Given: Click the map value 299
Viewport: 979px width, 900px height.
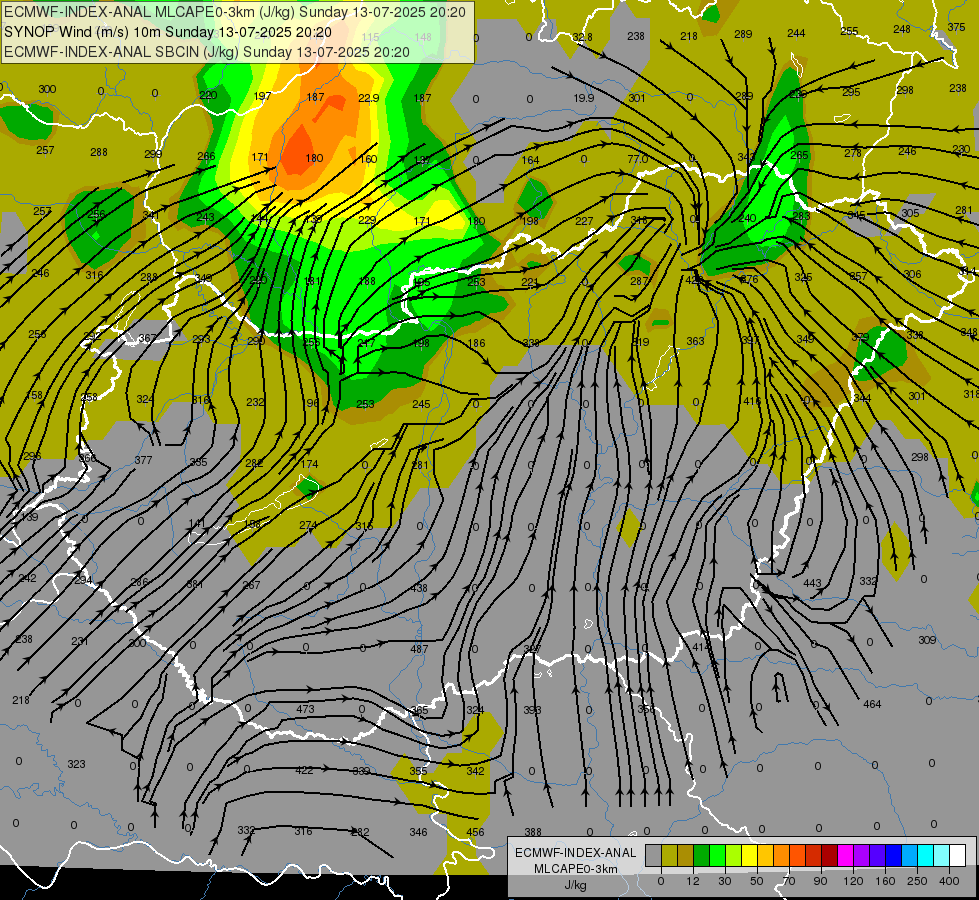Looking at the screenshot, I should tap(153, 154).
